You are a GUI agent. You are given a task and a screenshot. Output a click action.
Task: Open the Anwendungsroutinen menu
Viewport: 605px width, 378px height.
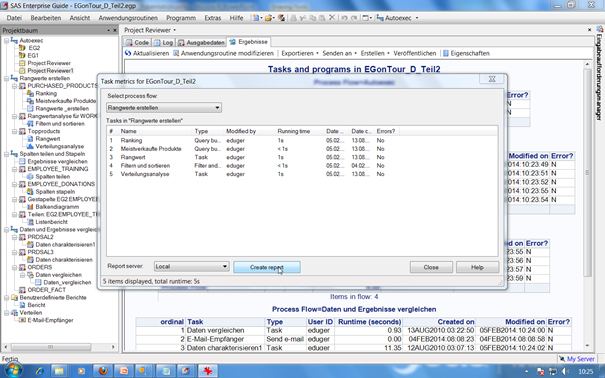point(128,18)
